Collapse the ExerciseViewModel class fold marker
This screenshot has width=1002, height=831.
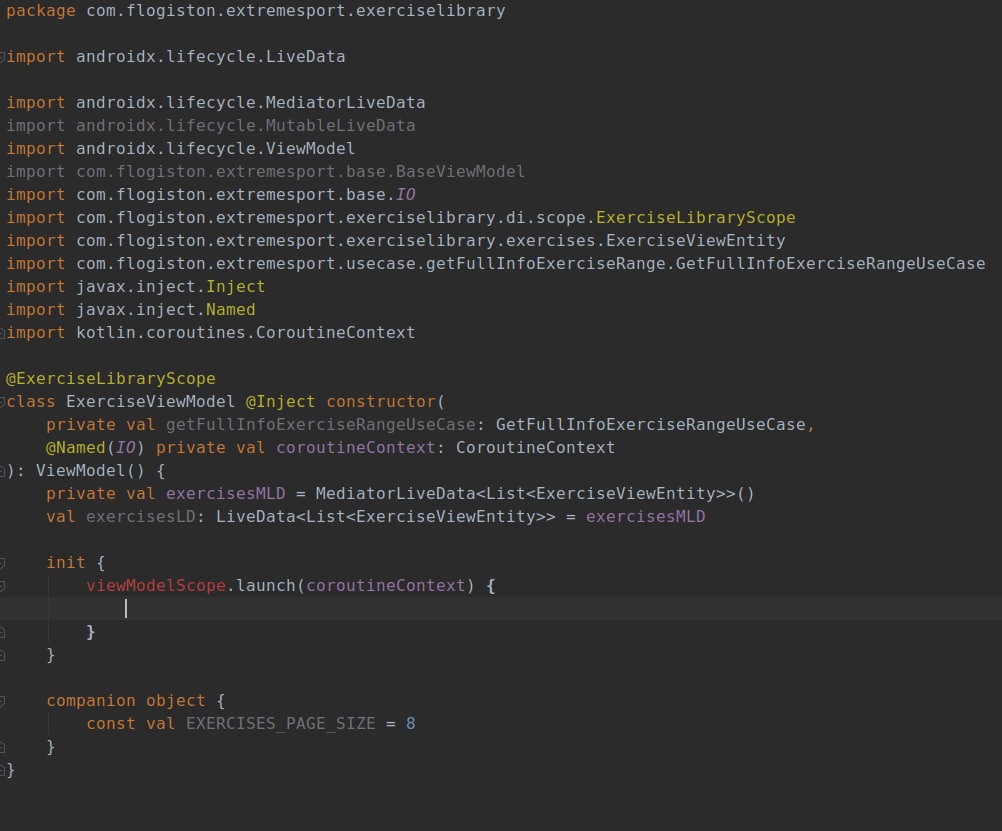click(x=3, y=402)
